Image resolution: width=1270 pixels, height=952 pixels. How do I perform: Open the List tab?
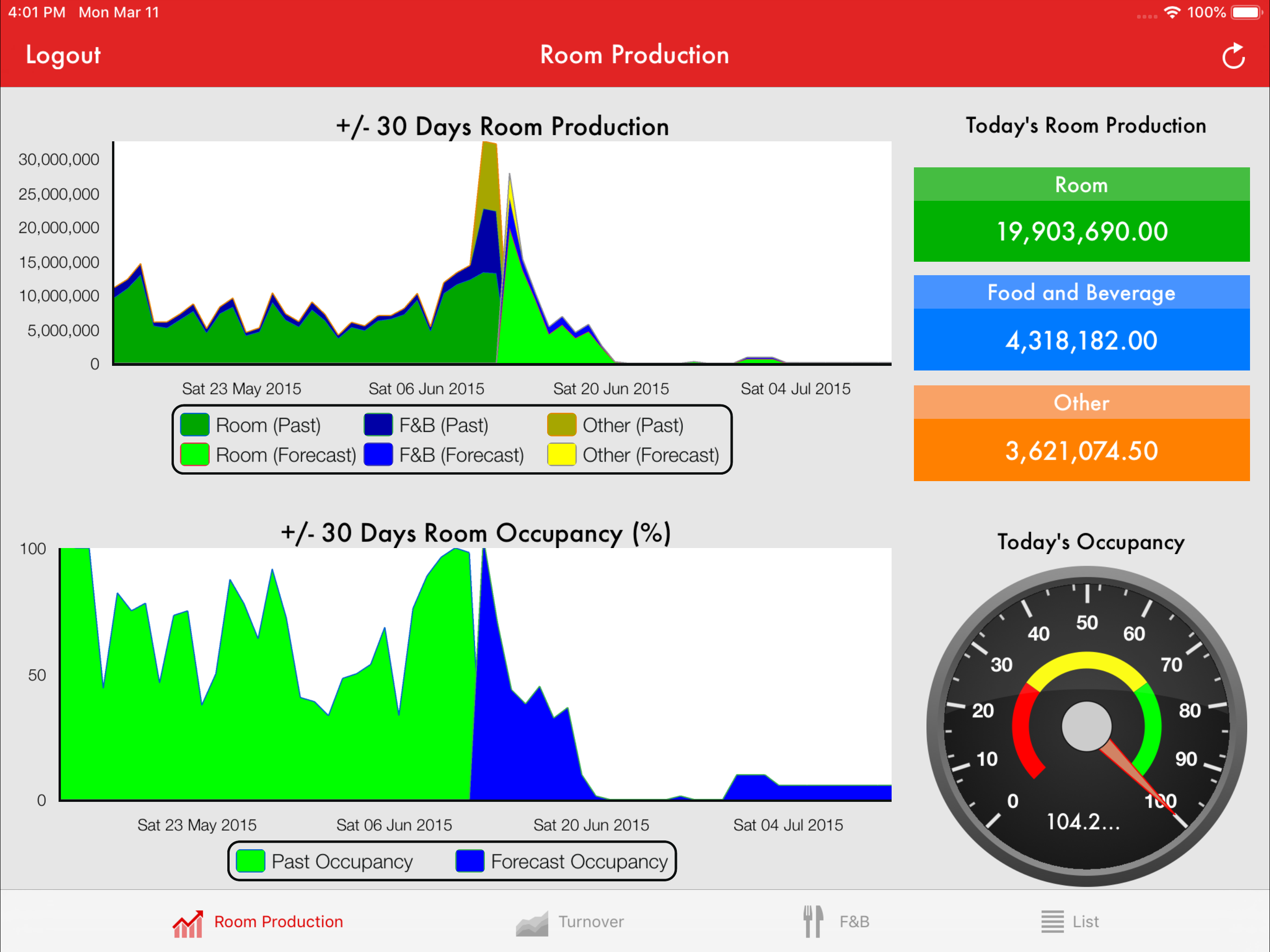[x=1070, y=922]
